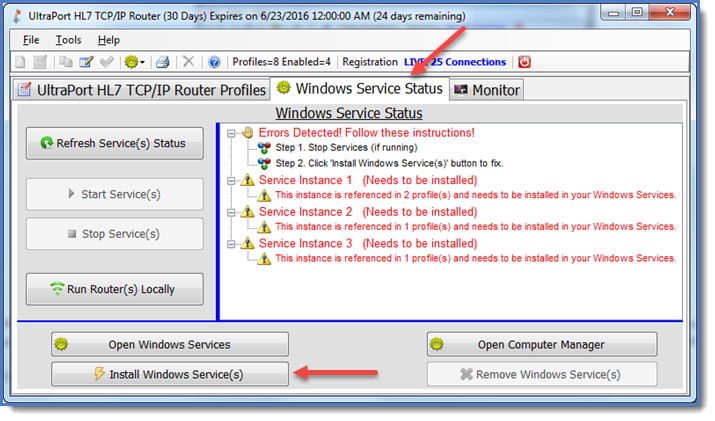715x421 pixels.
Task: Click the wifi signal icon on Run Router(s)
Action: (57, 289)
